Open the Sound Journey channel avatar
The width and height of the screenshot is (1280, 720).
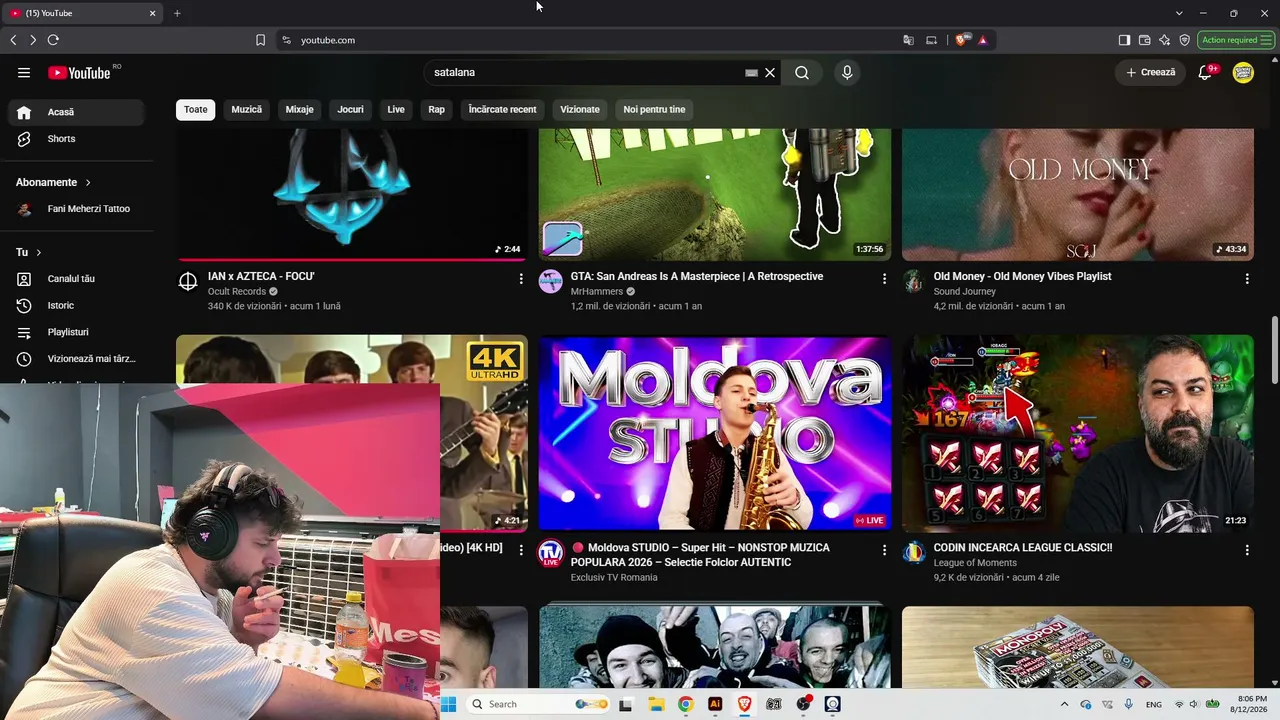pyautogui.click(x=914, y=282)
